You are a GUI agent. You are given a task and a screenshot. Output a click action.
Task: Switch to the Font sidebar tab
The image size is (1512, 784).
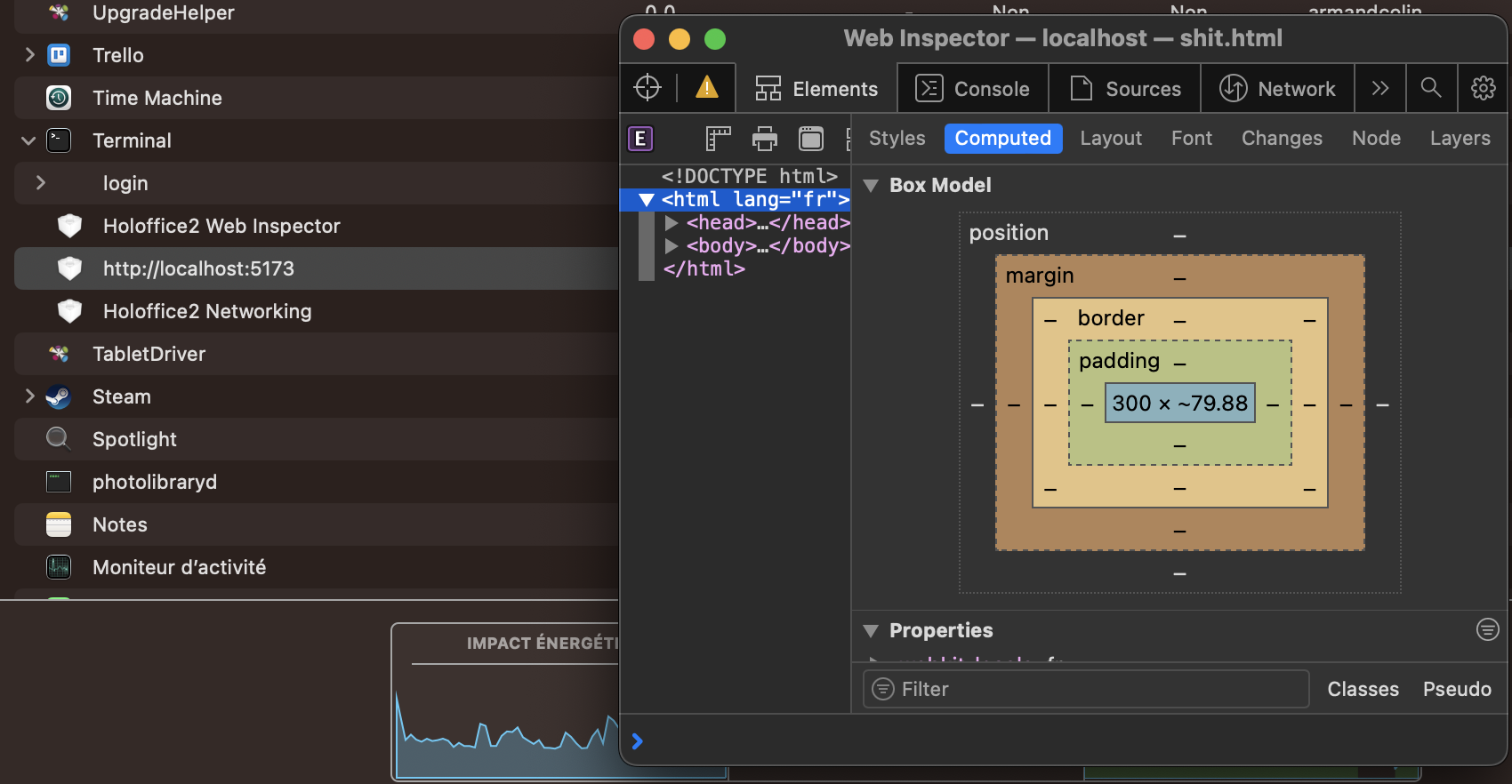pyautogui.click(x=1192, y=139)
